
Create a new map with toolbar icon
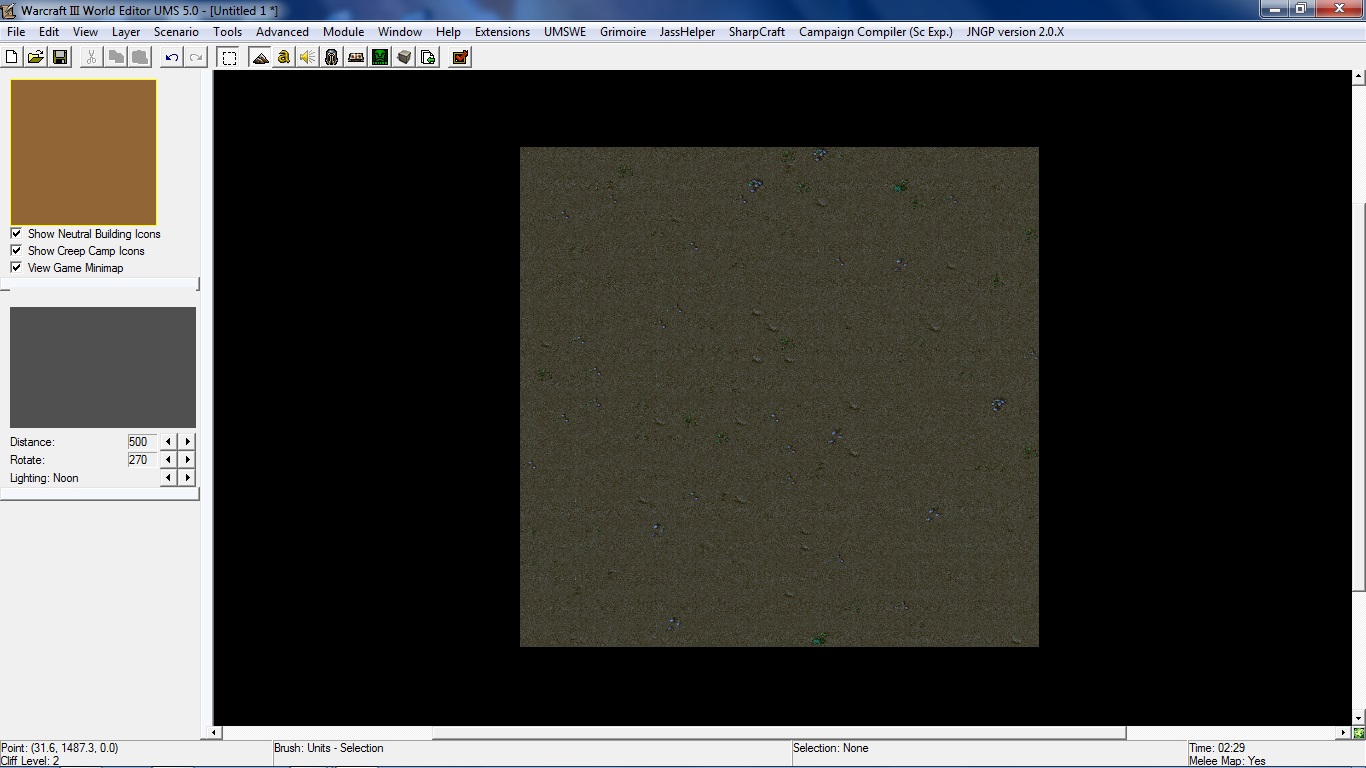pyautogui.click(x=13, y=57)
